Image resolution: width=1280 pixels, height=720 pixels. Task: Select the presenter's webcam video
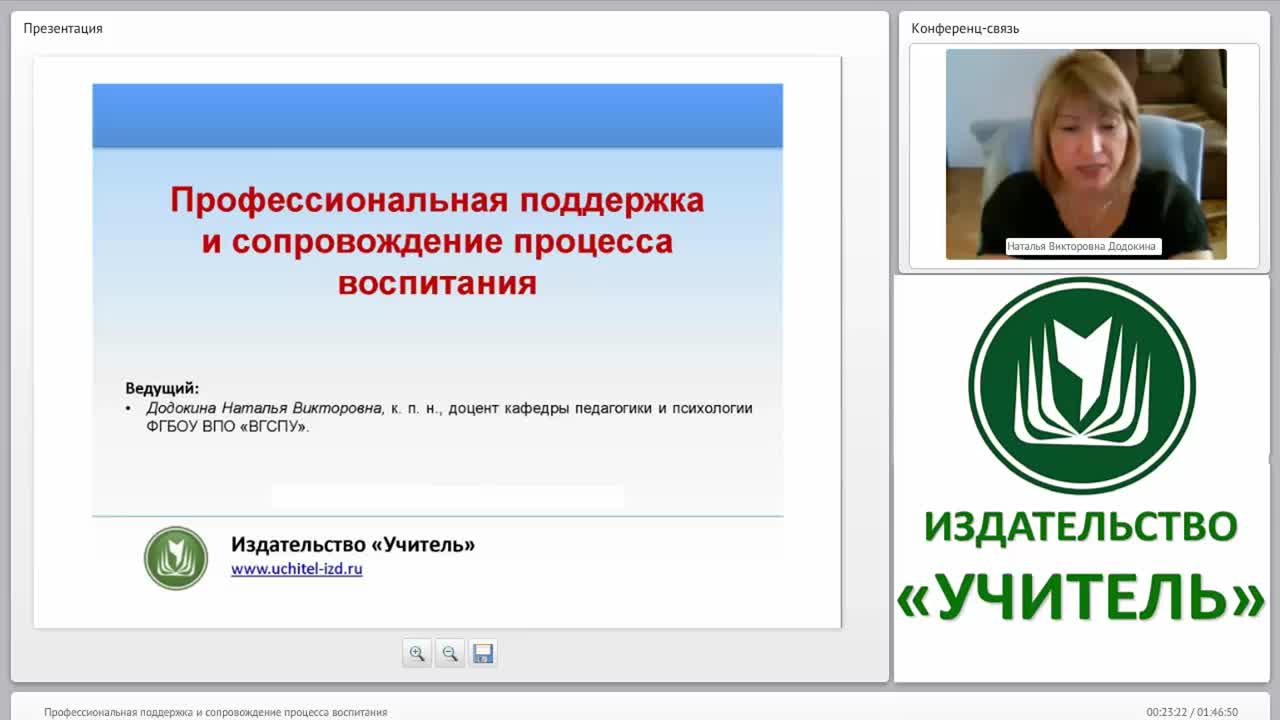pos(1086,154)
